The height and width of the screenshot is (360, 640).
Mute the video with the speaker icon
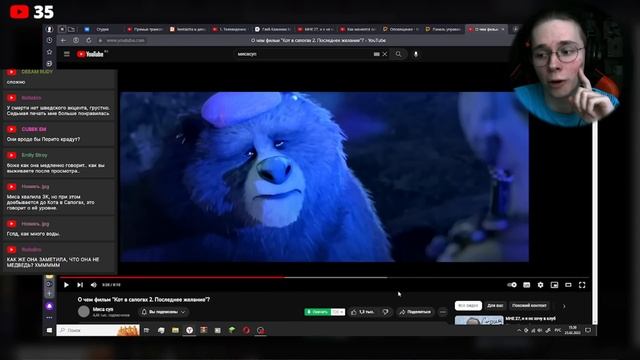pyautogui.click(x=93, y=285)
